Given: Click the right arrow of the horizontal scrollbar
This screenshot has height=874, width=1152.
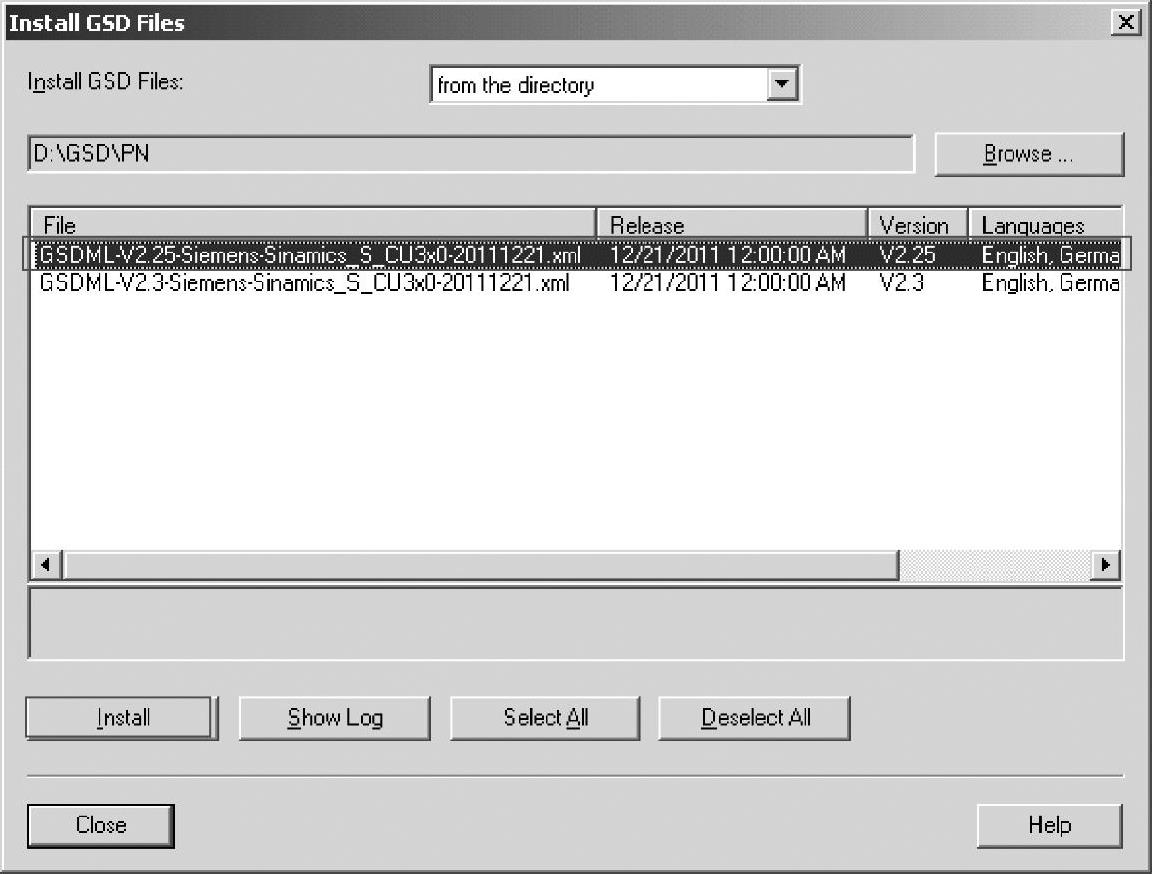Looking at the screenshot, I should [x=1105, y=565].
